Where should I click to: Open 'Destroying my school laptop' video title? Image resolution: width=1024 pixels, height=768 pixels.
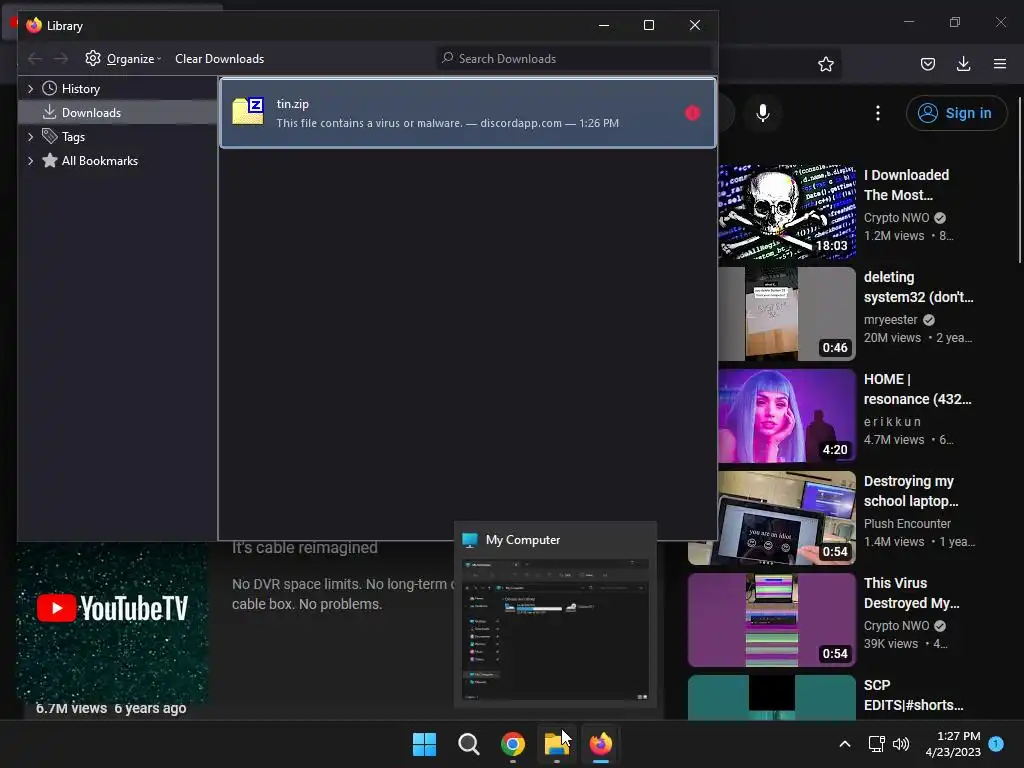click(x=911, y=491)
